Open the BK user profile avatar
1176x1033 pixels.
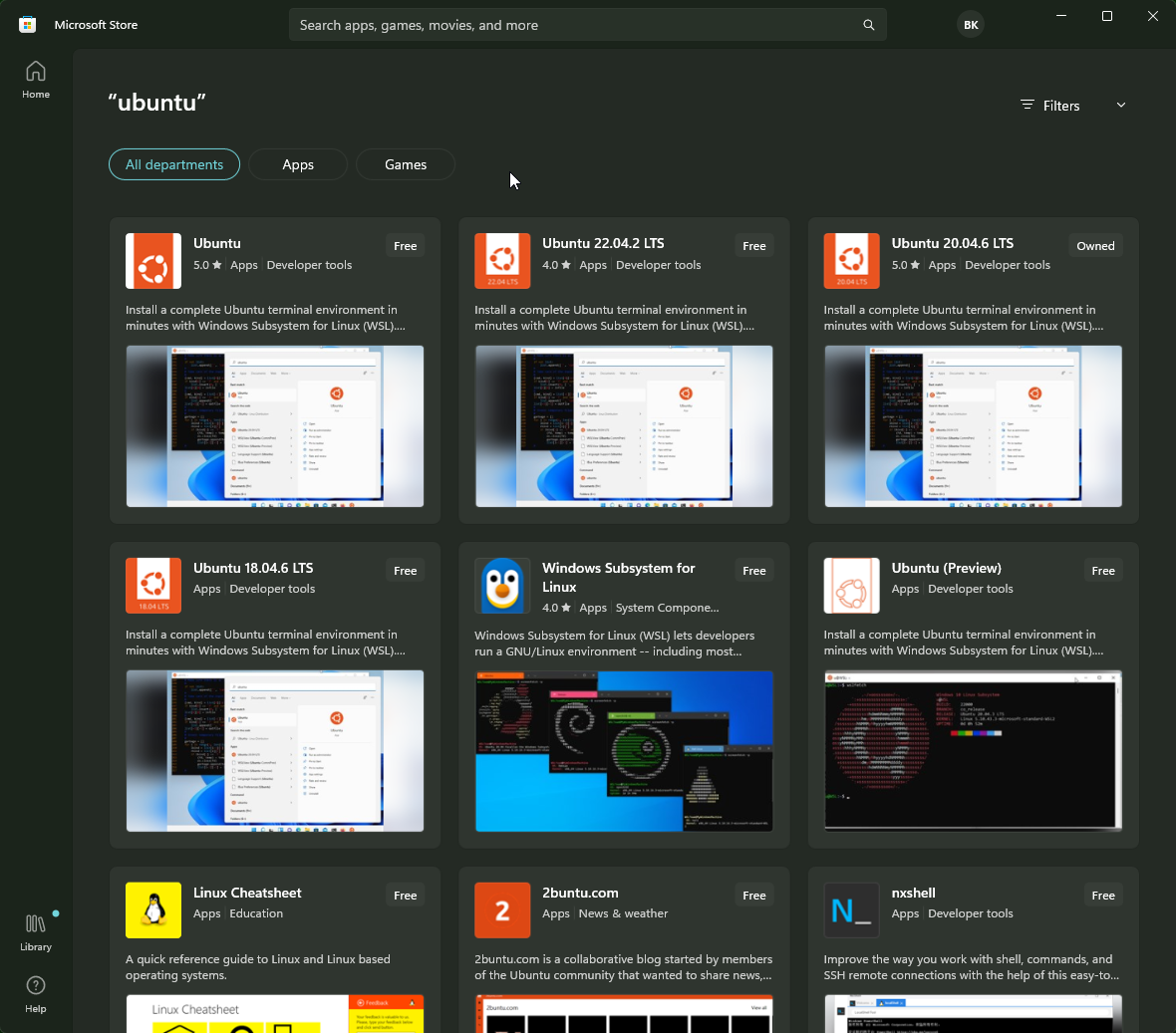[x=971, y=25]
